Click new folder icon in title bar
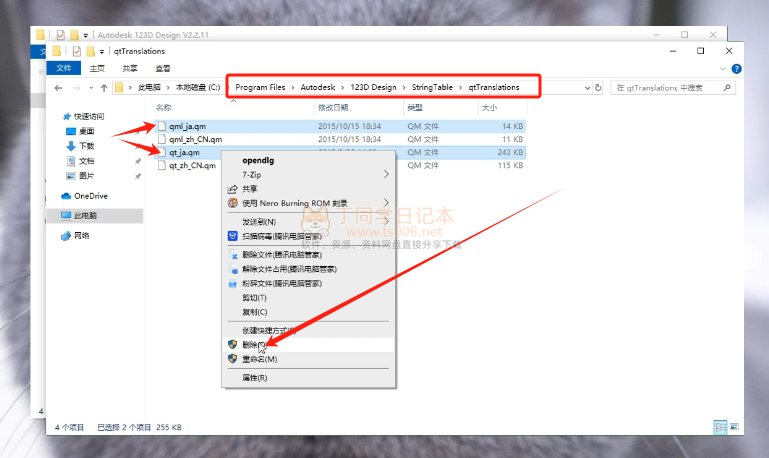The image size is (769, 458). tap(90, 51)
